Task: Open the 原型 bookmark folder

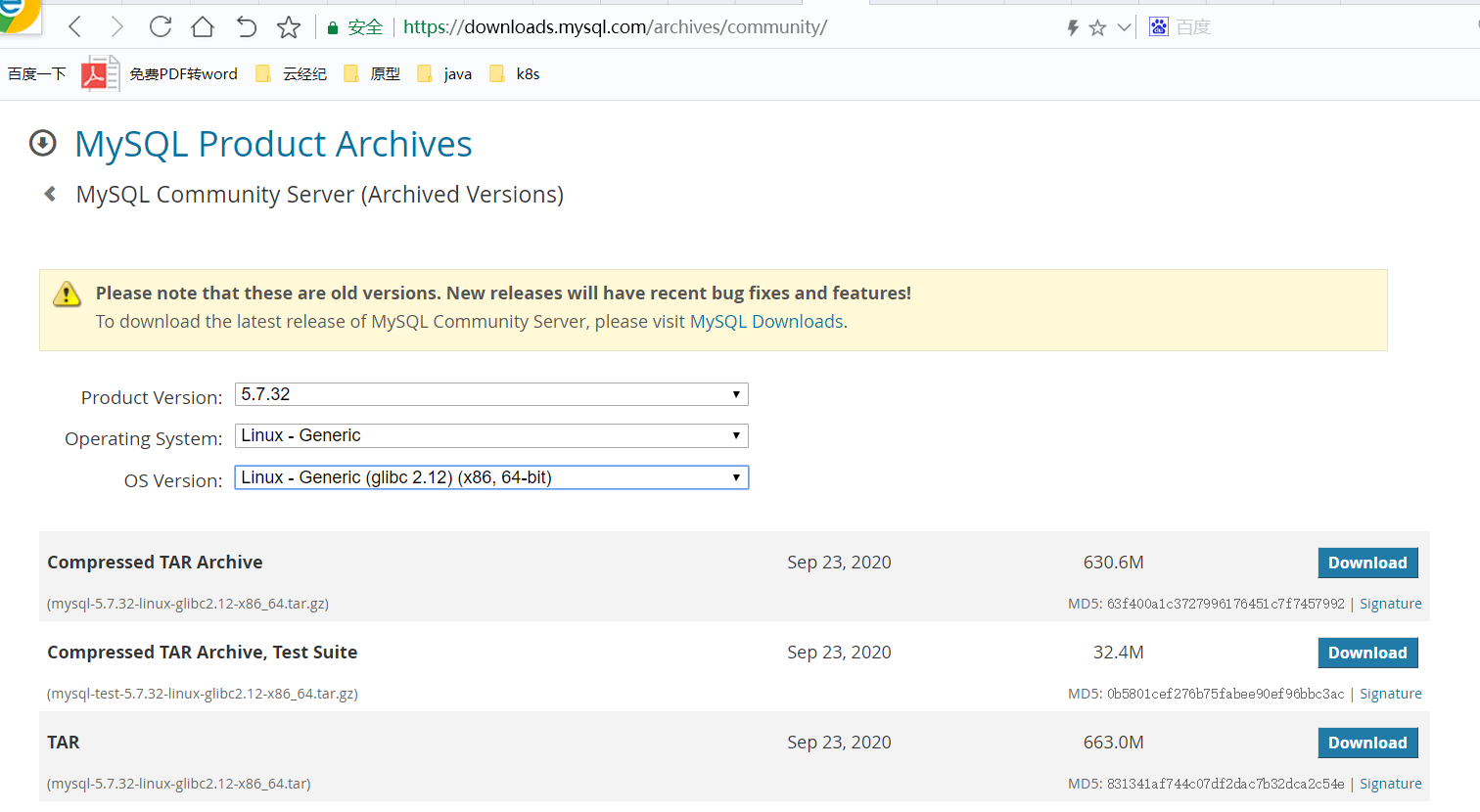Action: [x=373, y=73]
